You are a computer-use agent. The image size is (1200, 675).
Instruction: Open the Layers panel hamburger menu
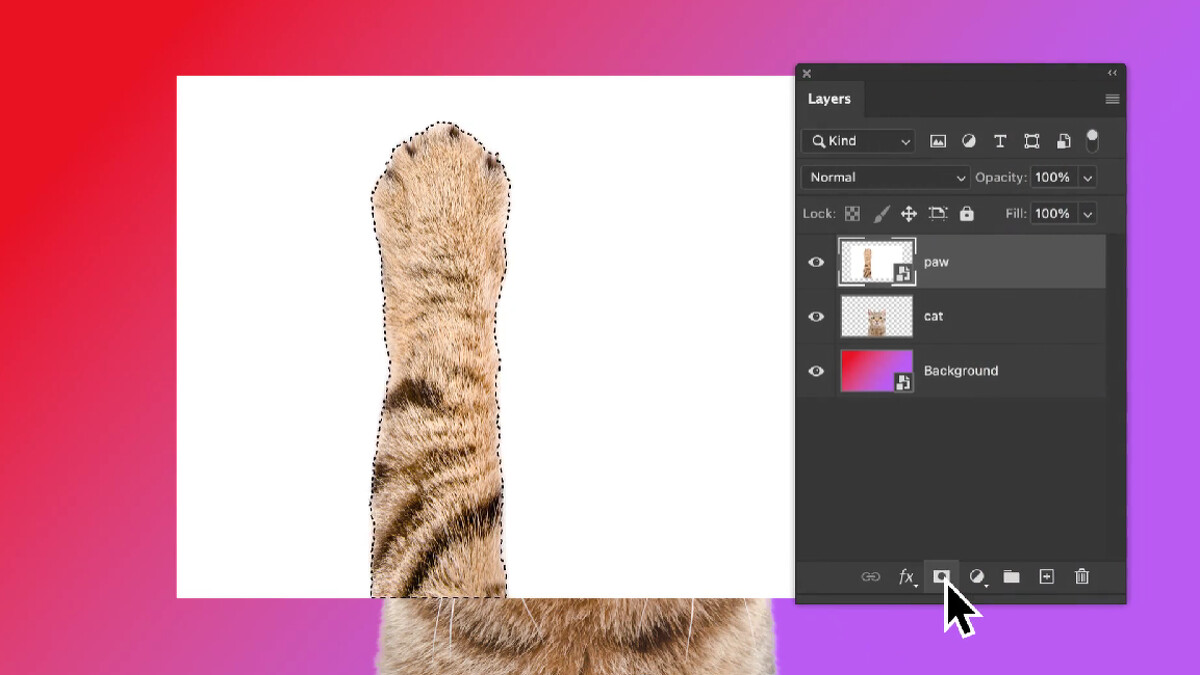pos(1112,99)
